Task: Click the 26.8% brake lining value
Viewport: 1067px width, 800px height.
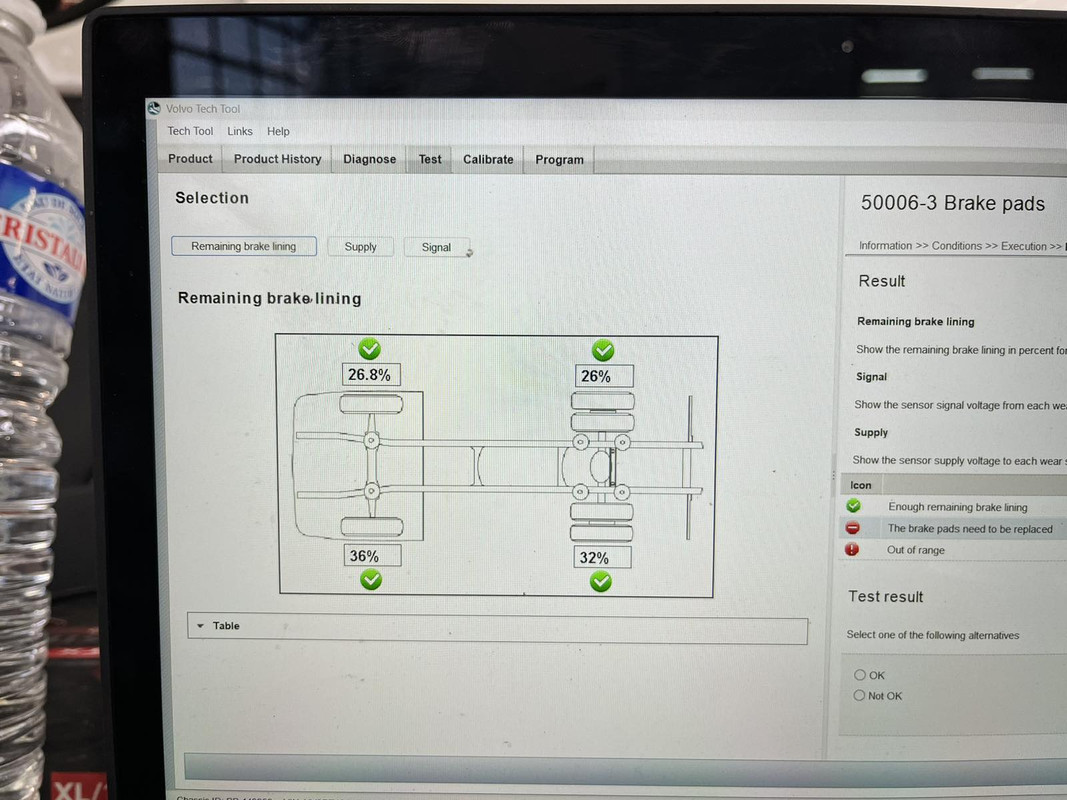Action: tap(370, 374)
